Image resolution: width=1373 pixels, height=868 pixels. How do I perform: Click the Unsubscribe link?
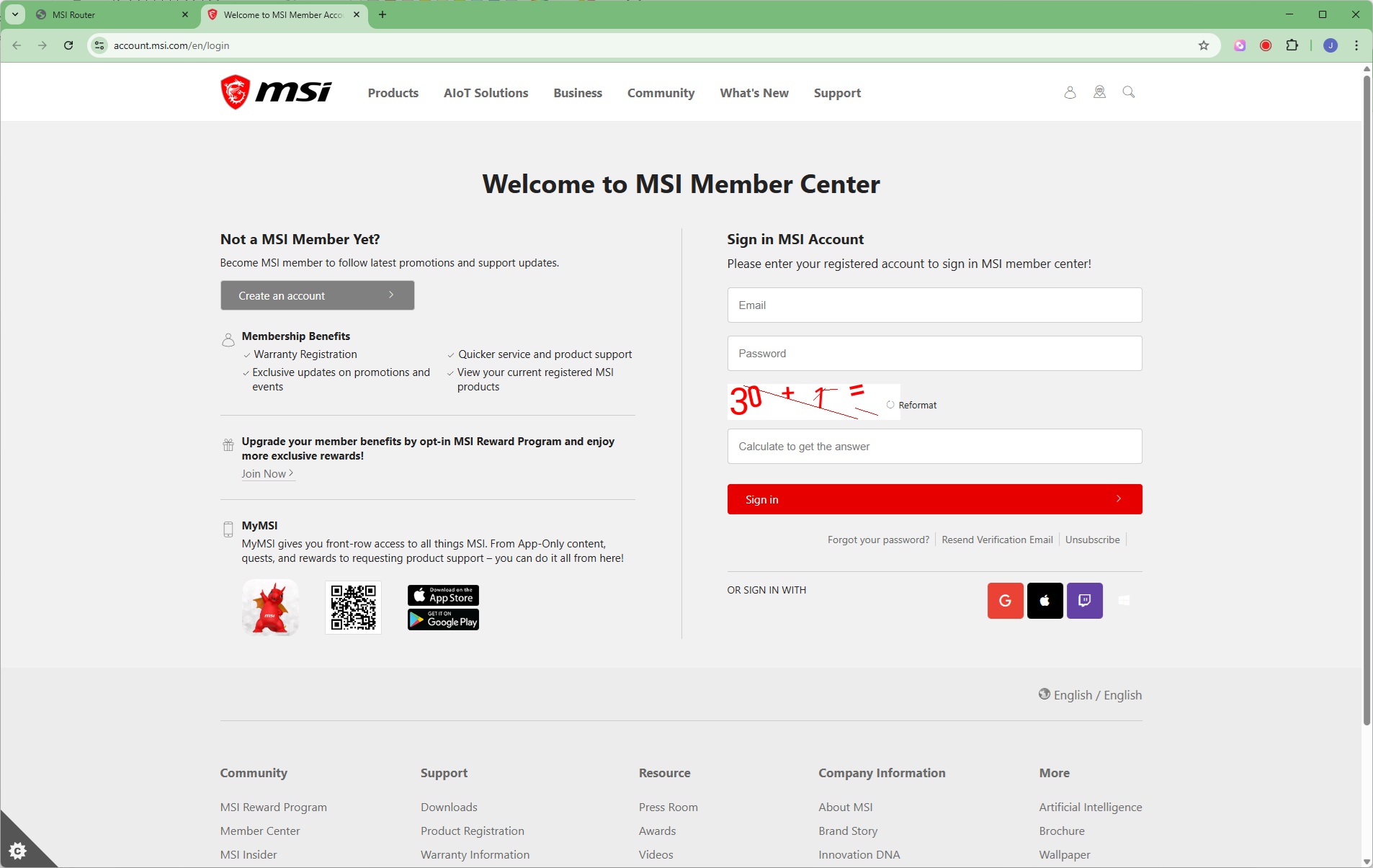coord(1092,540)
